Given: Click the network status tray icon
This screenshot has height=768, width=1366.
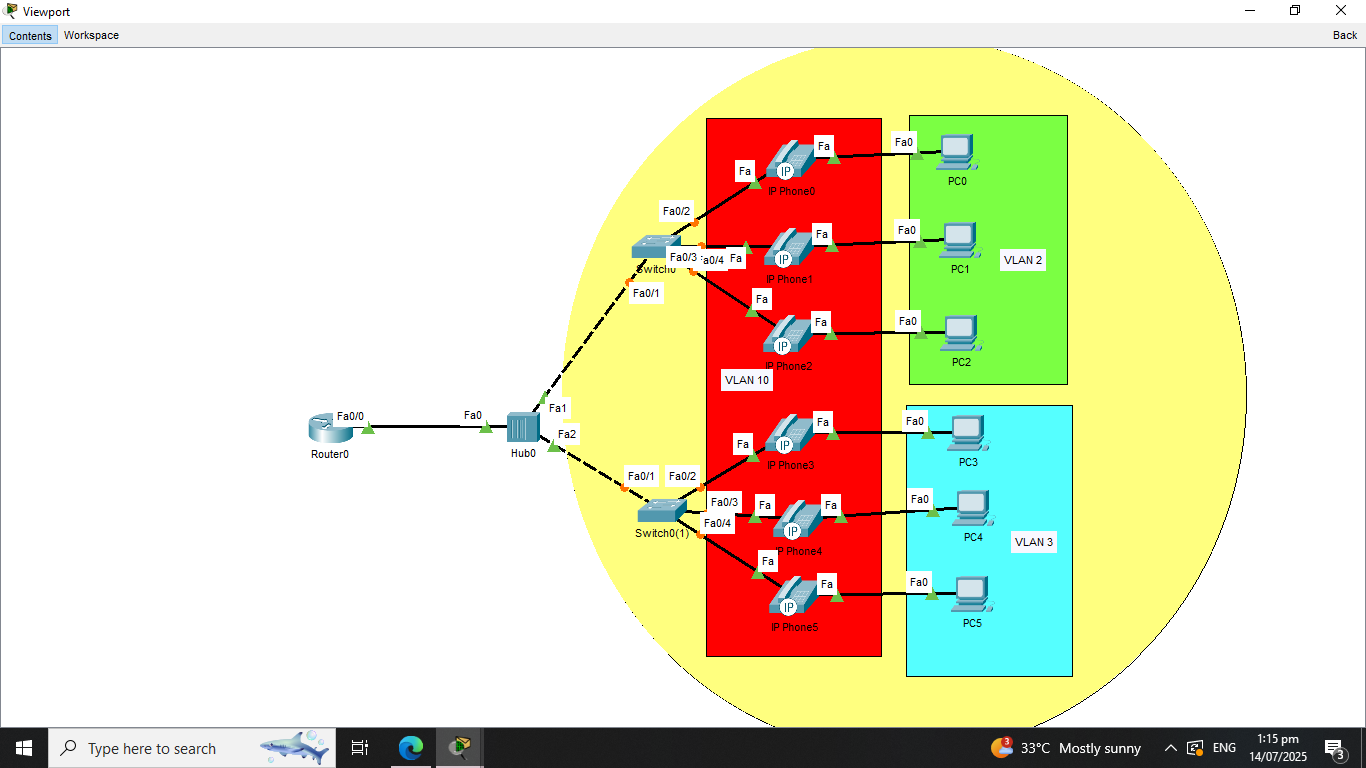Looking at the screenshot, I should pos(1195,748).
